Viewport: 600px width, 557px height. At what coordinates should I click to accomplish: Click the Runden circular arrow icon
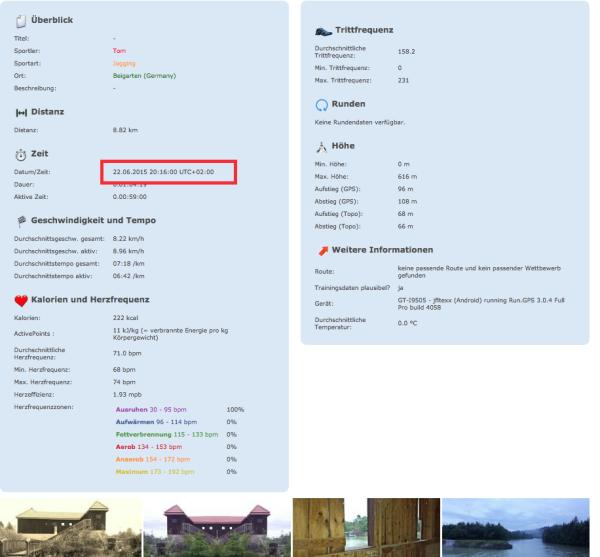click(x=321, y=103)
